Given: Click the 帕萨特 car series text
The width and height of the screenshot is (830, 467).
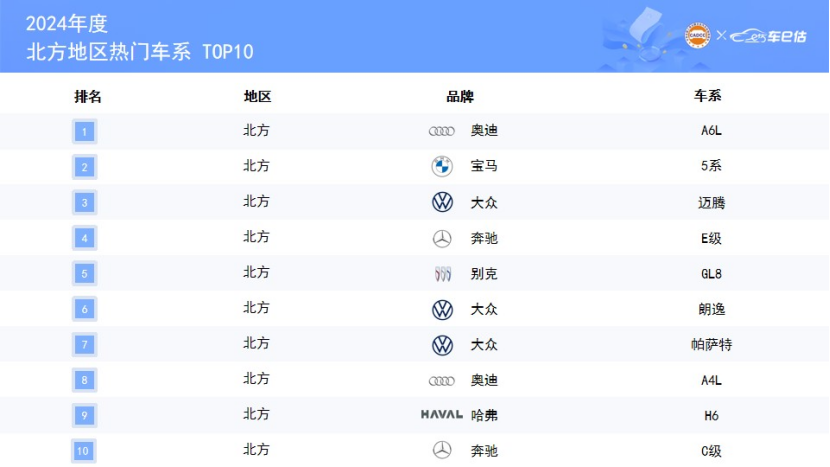Looking at the screenshot, I should pyautogui.click(x=710, y=344).
